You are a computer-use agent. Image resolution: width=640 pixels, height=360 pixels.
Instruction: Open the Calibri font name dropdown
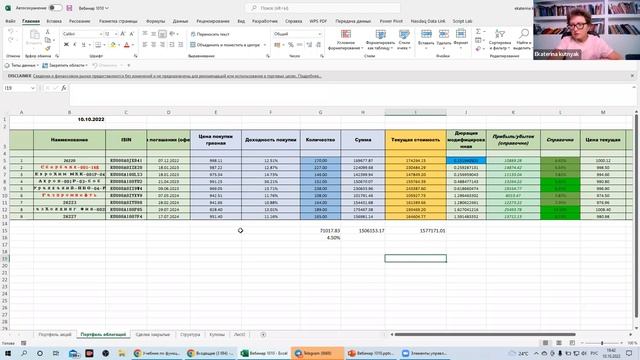[101, 34]
